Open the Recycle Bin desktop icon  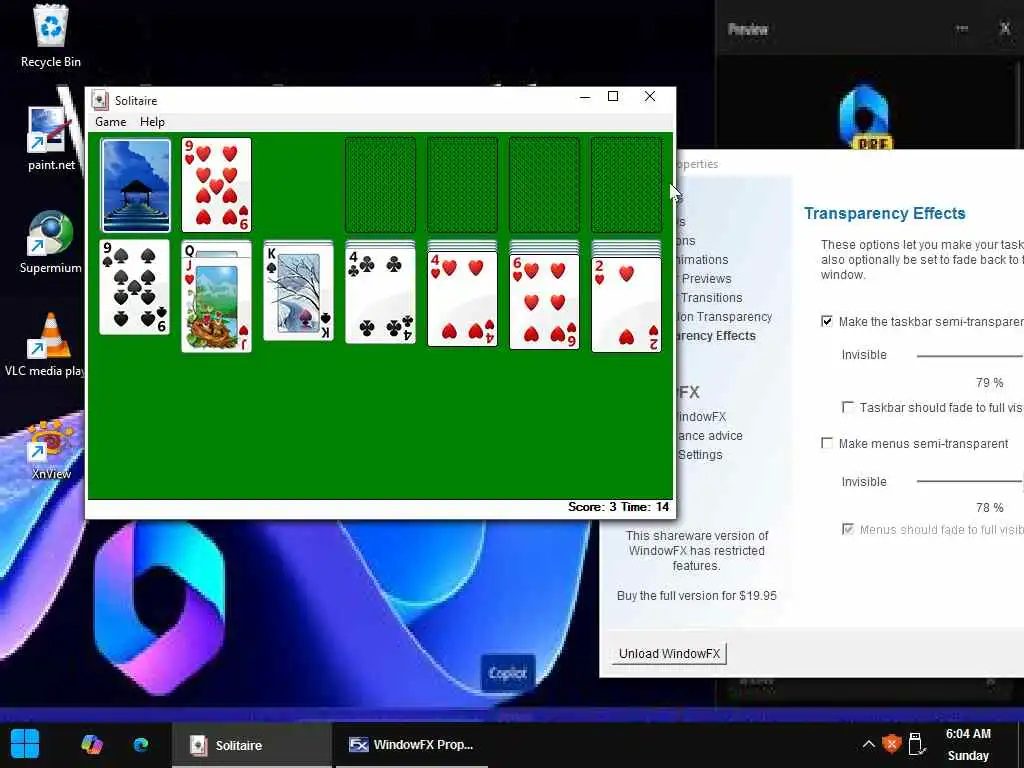[x=51, y=36]
